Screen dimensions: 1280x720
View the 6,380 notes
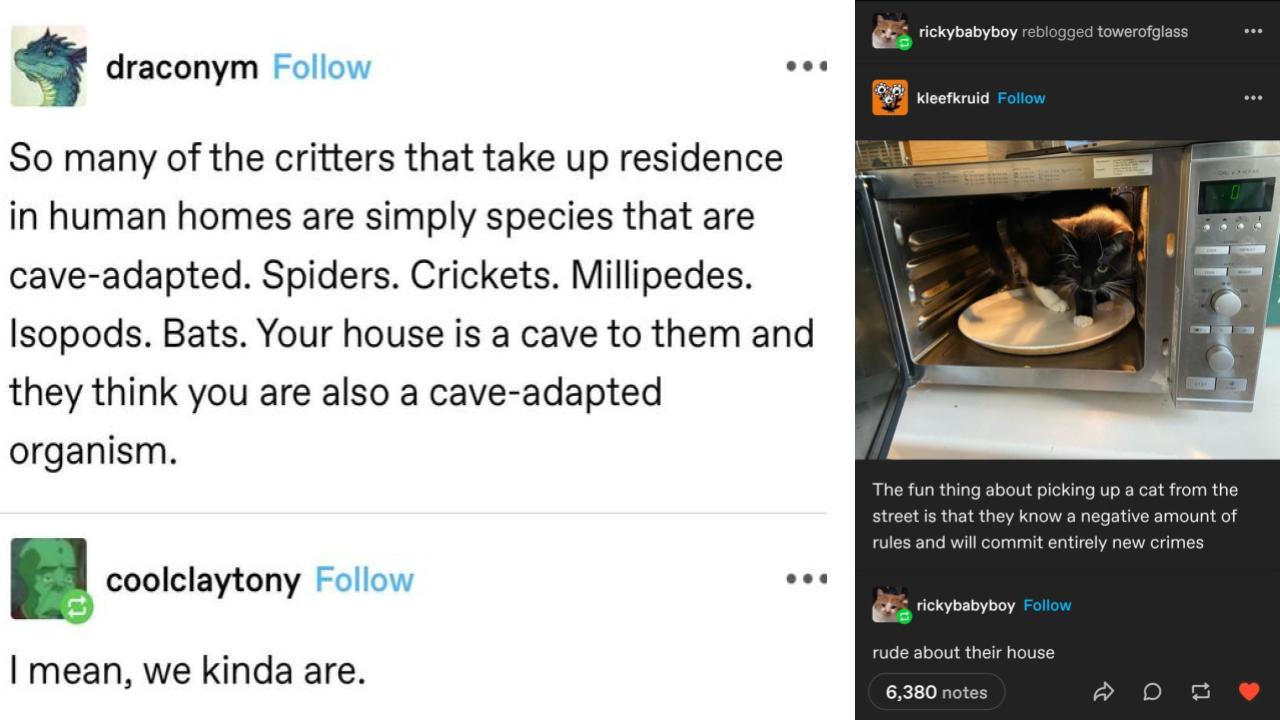tap(936, 691)
